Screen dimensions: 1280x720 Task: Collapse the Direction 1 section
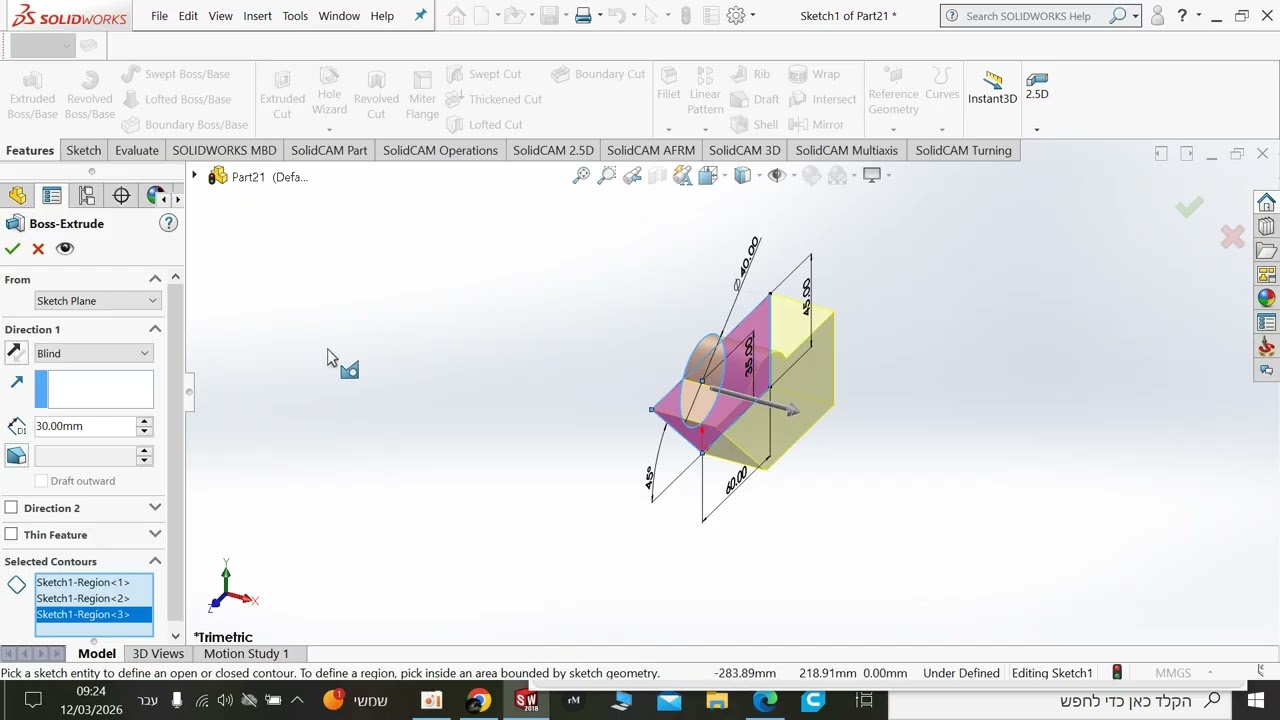tap(155, 329)
